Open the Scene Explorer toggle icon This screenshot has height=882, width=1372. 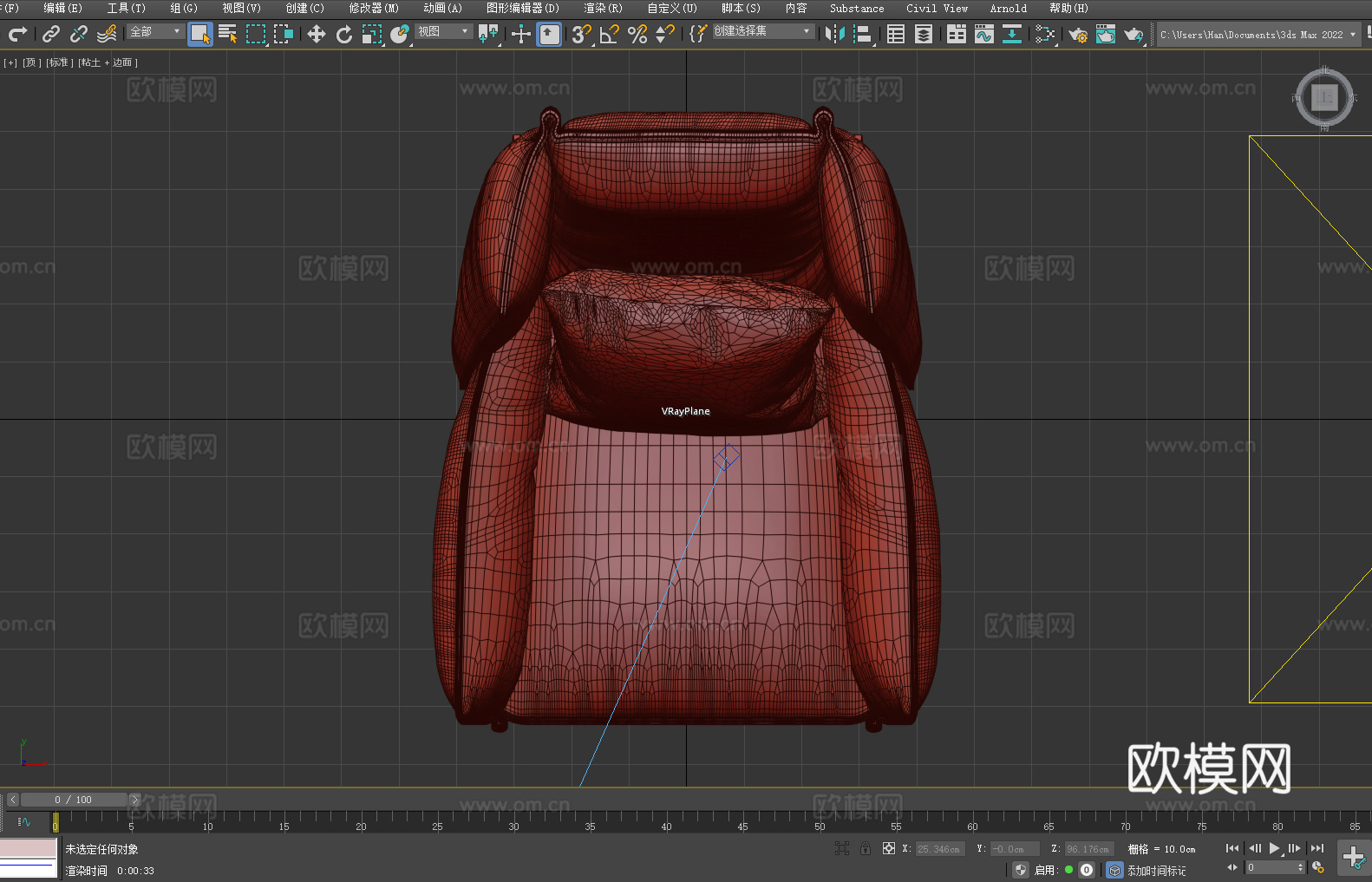(x=896, y=34)
